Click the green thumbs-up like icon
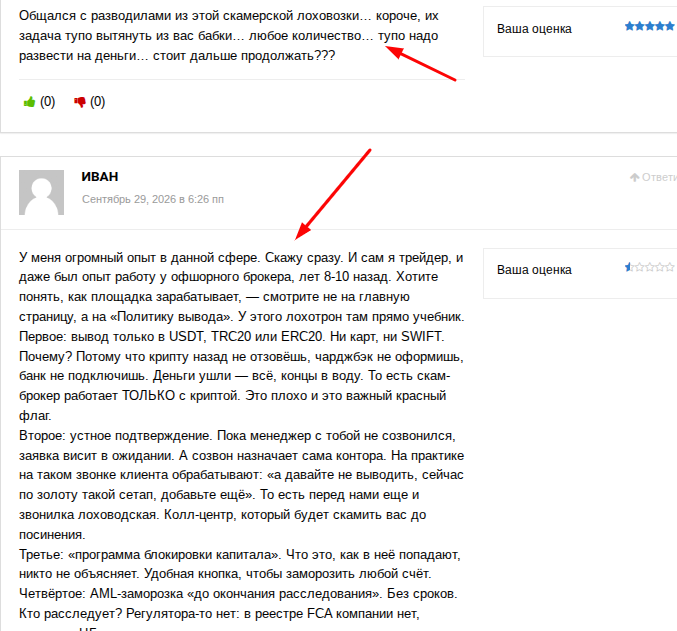Viewport: 677px width, 631px height. 29,102
